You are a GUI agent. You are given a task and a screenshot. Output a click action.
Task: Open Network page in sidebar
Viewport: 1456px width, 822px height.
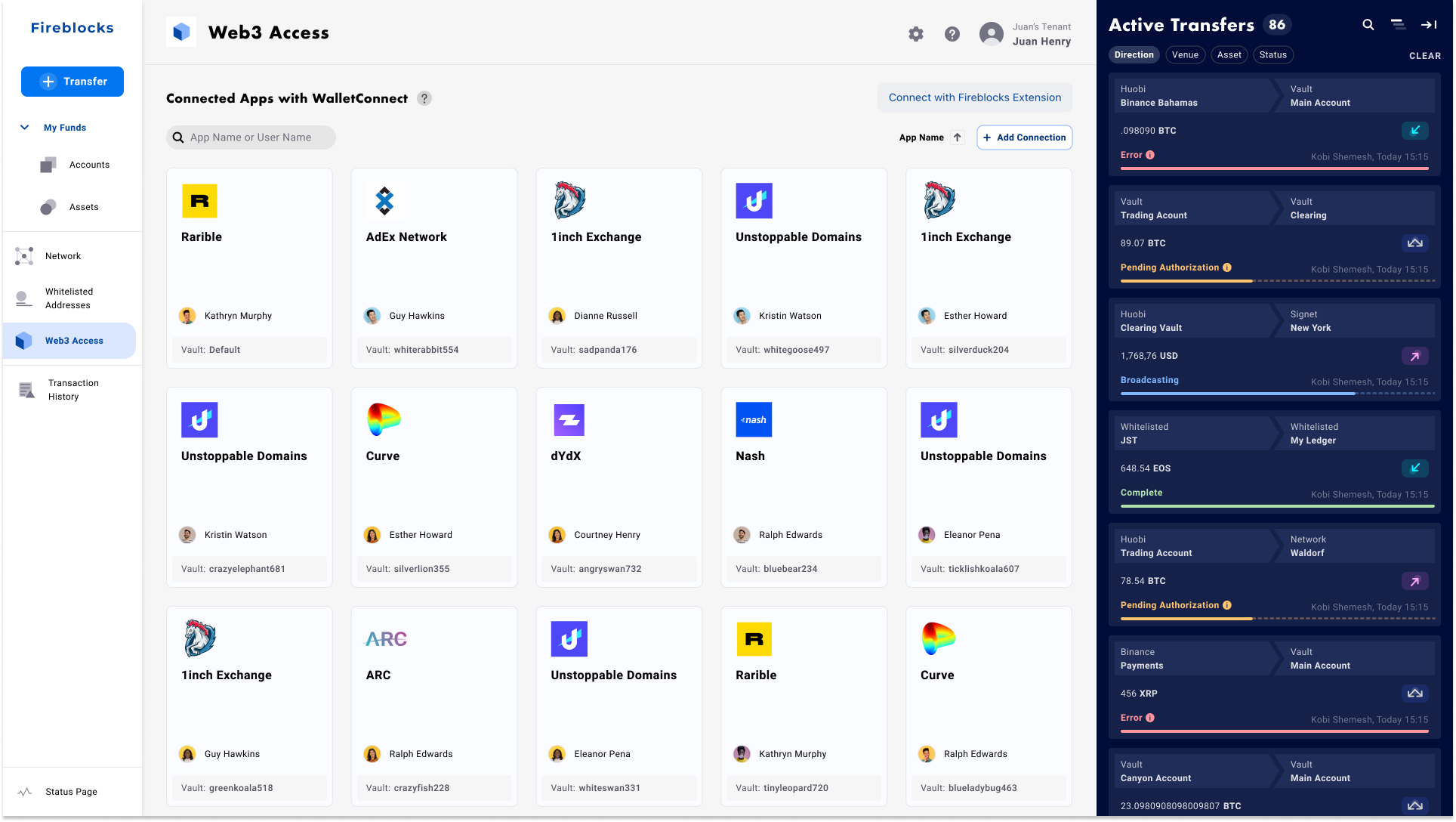pos(63,256)
